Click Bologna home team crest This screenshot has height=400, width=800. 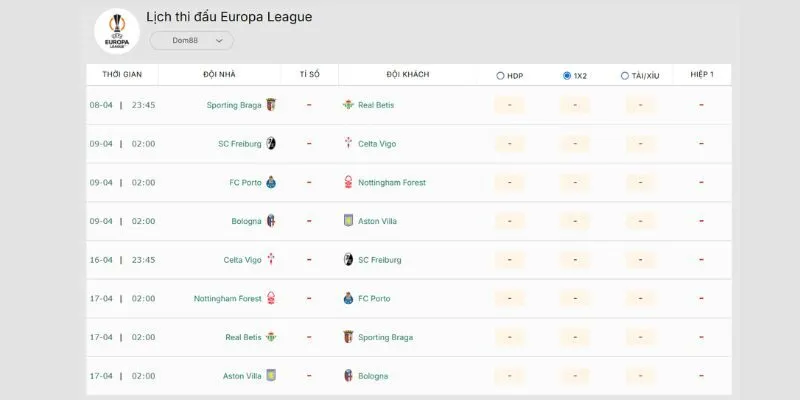270,221
